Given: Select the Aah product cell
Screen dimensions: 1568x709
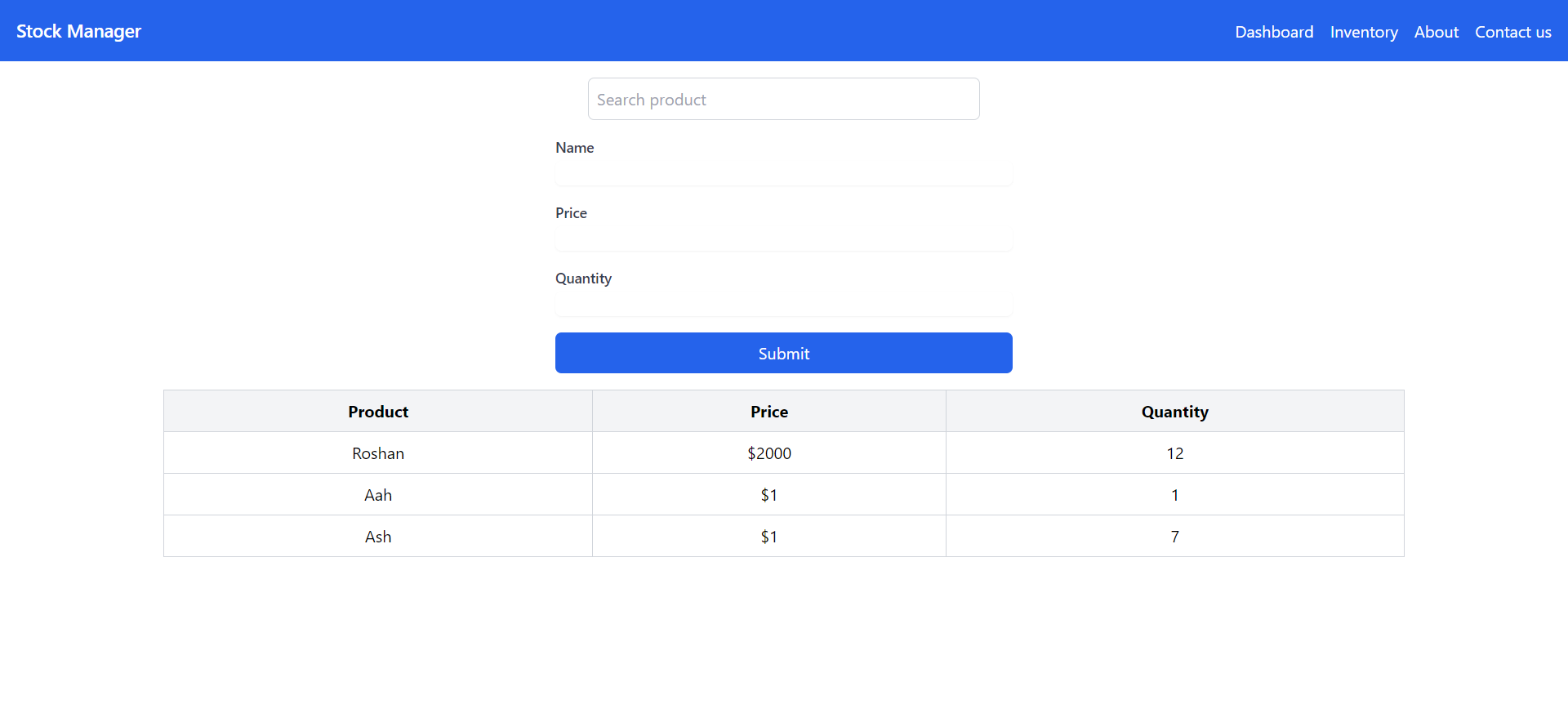Looking at the screenshot, I should pos(378,494).
